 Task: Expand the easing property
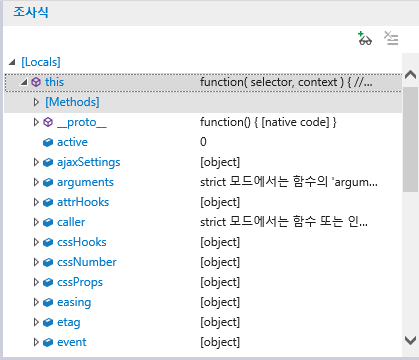point(36,302)
